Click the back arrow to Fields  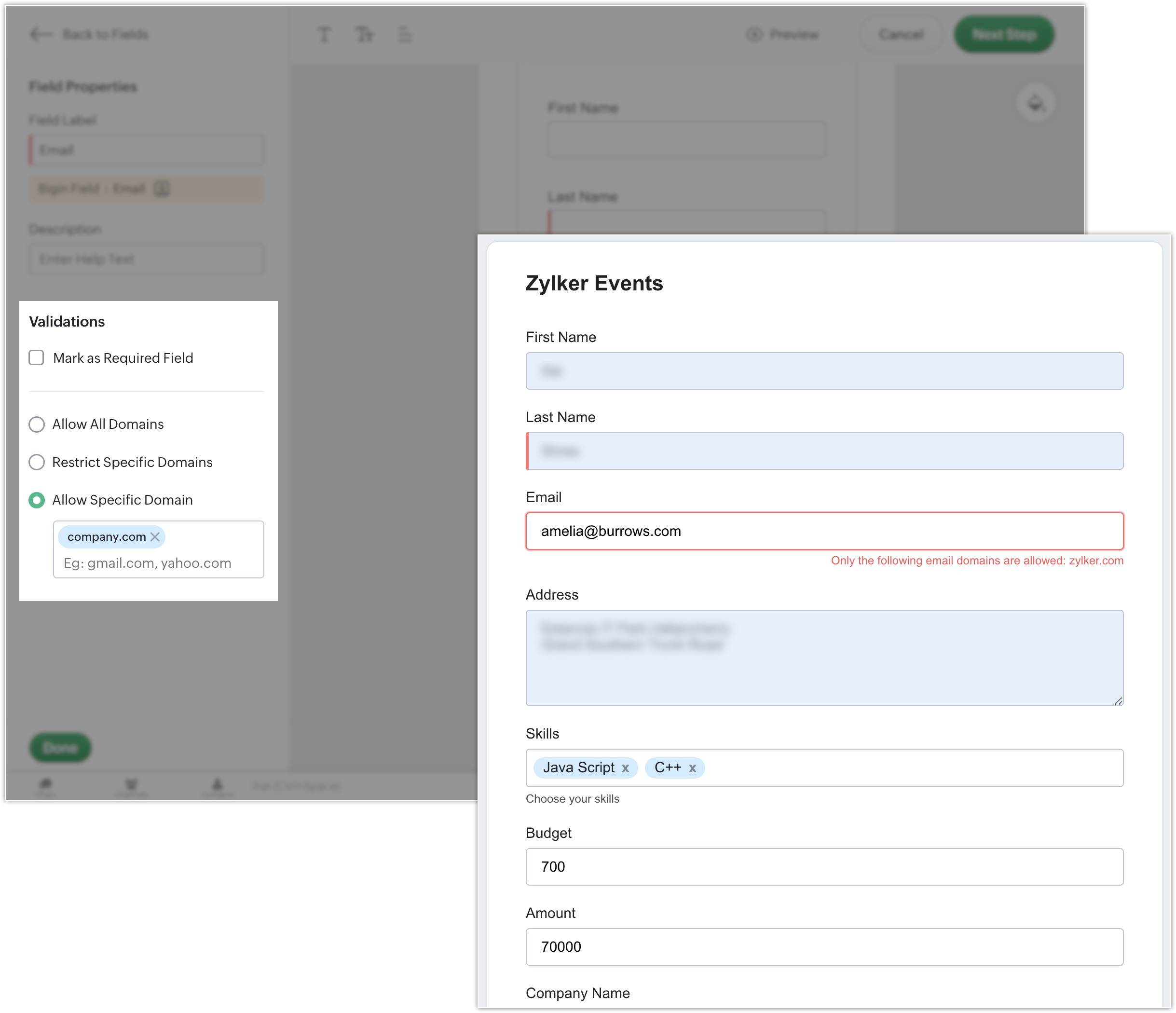click(41, 35)
